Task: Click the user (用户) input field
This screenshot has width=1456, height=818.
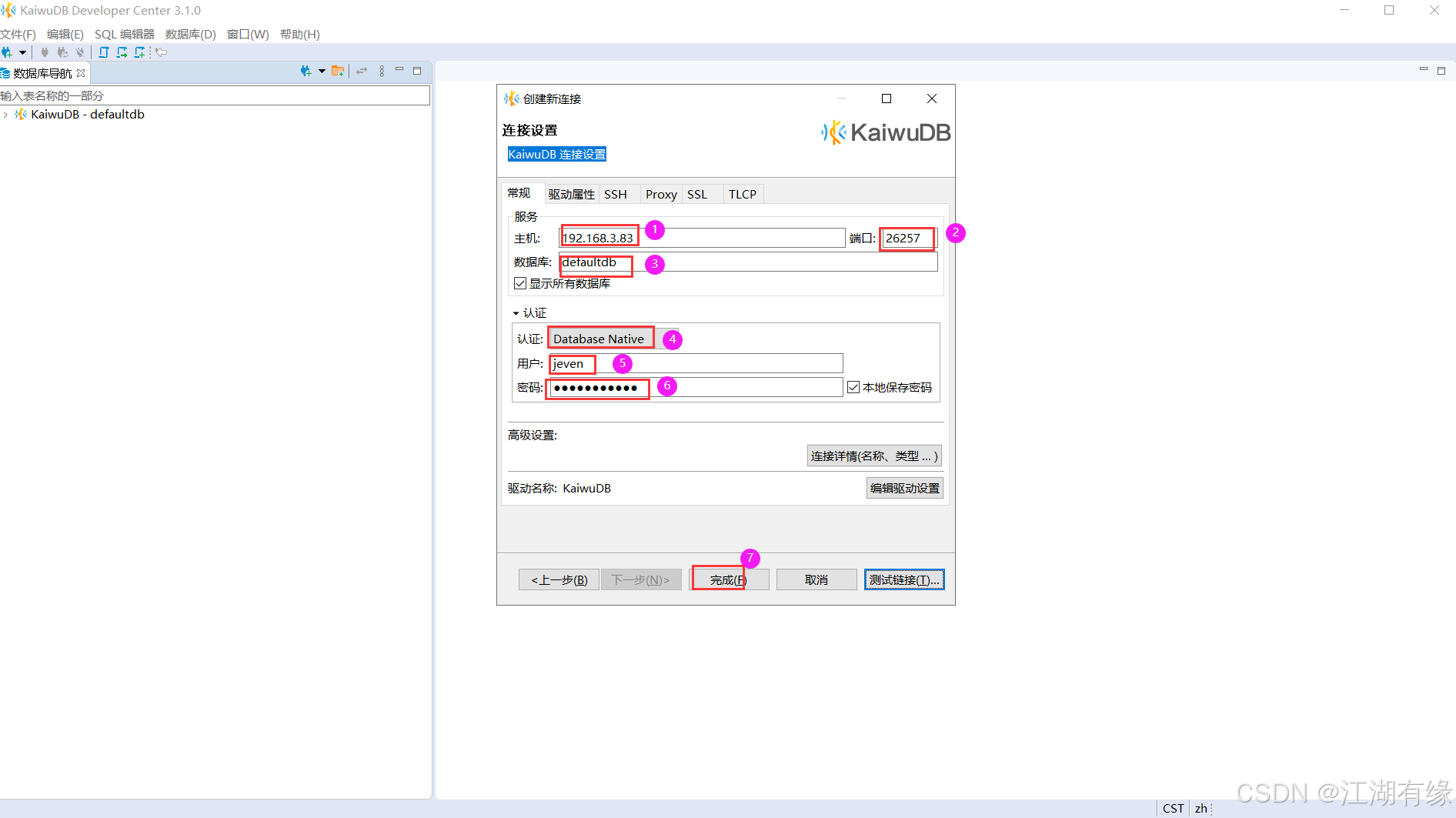Action: [x=696, y=363]
